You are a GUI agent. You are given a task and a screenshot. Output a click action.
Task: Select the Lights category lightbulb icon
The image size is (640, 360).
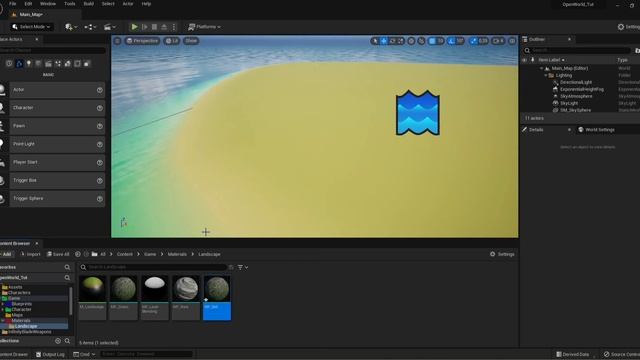[29, 64]
